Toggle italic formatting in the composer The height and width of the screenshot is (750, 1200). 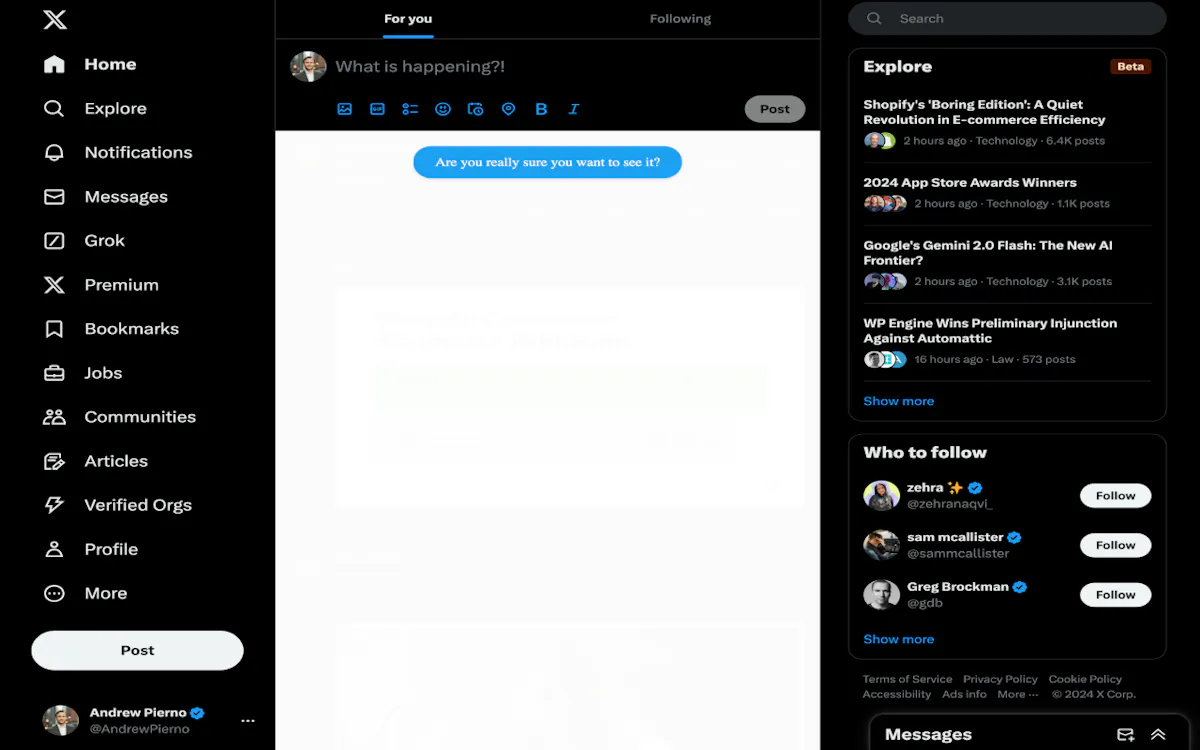pyautogui.click(x=574, y=109)
